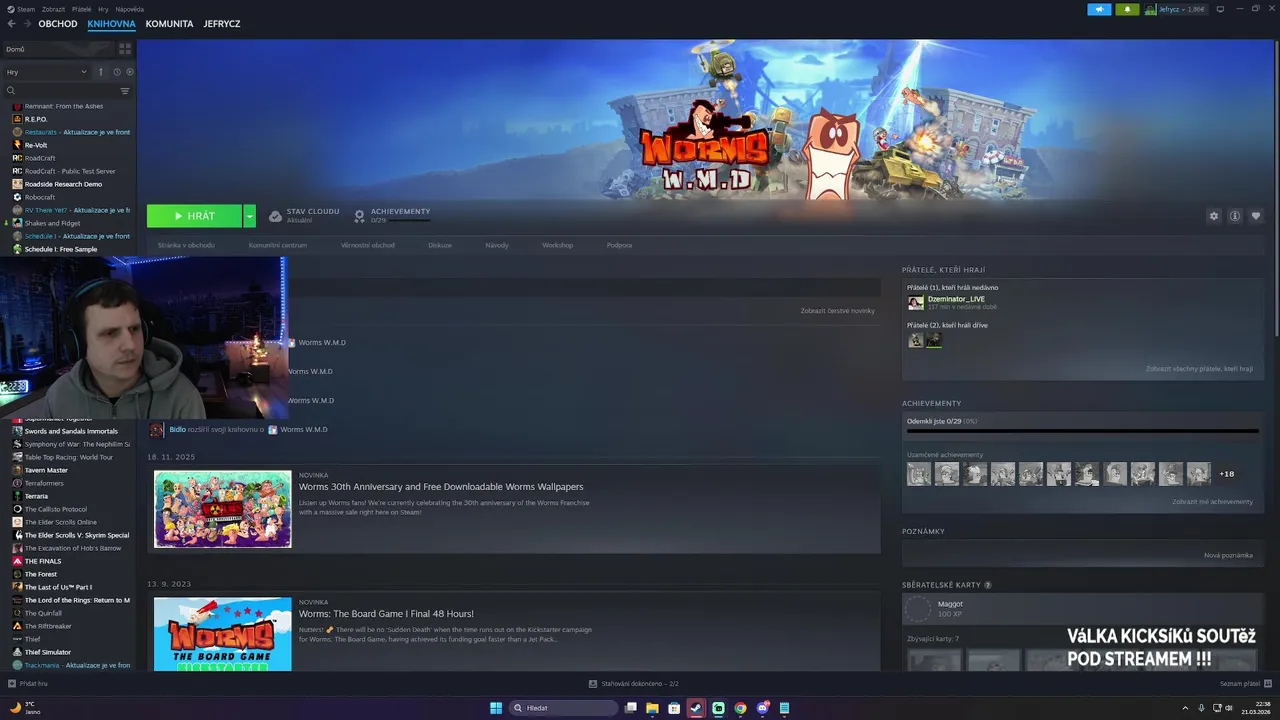Open Diskuze link
The height and width of the screenshot is (720, 1280).
pos(440,245)
